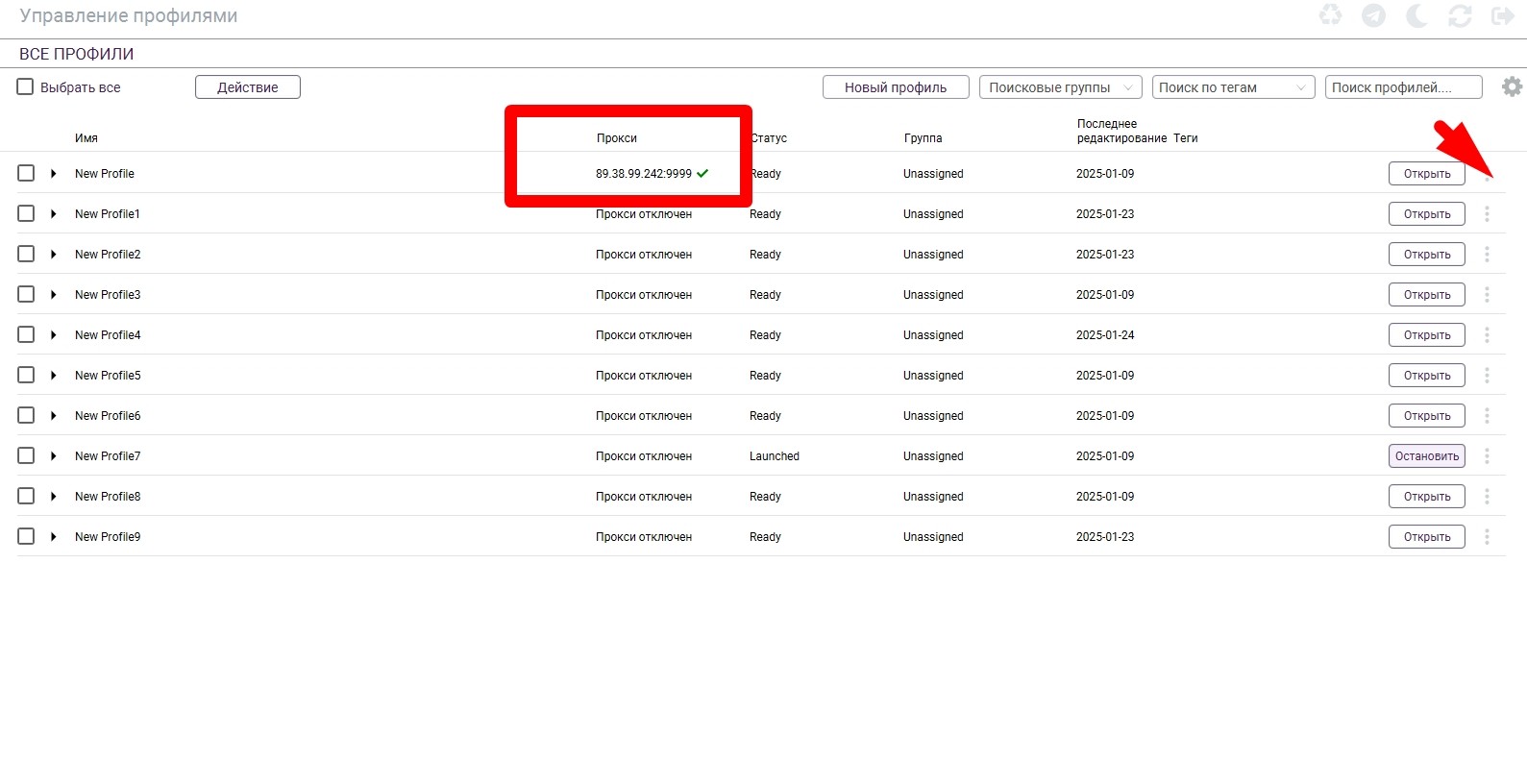Select checkbox for New Profile4
The image size is (1527, 784).
(x=26, y=334)
